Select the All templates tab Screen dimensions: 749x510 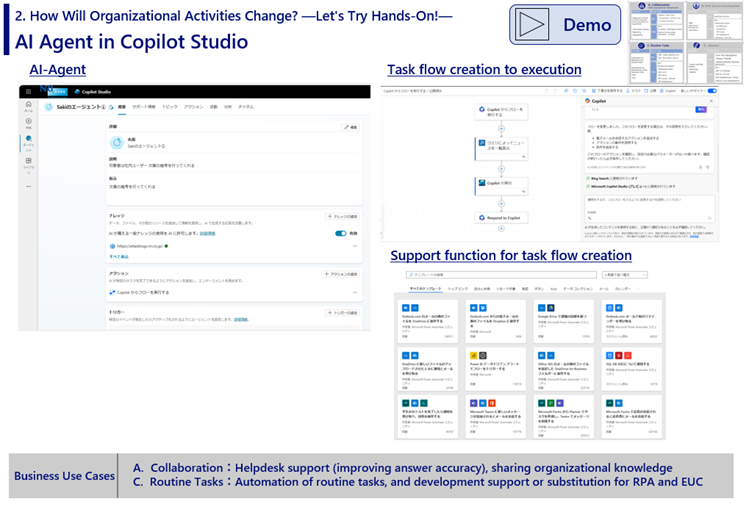pyautogui.click(x=426, y=289)
